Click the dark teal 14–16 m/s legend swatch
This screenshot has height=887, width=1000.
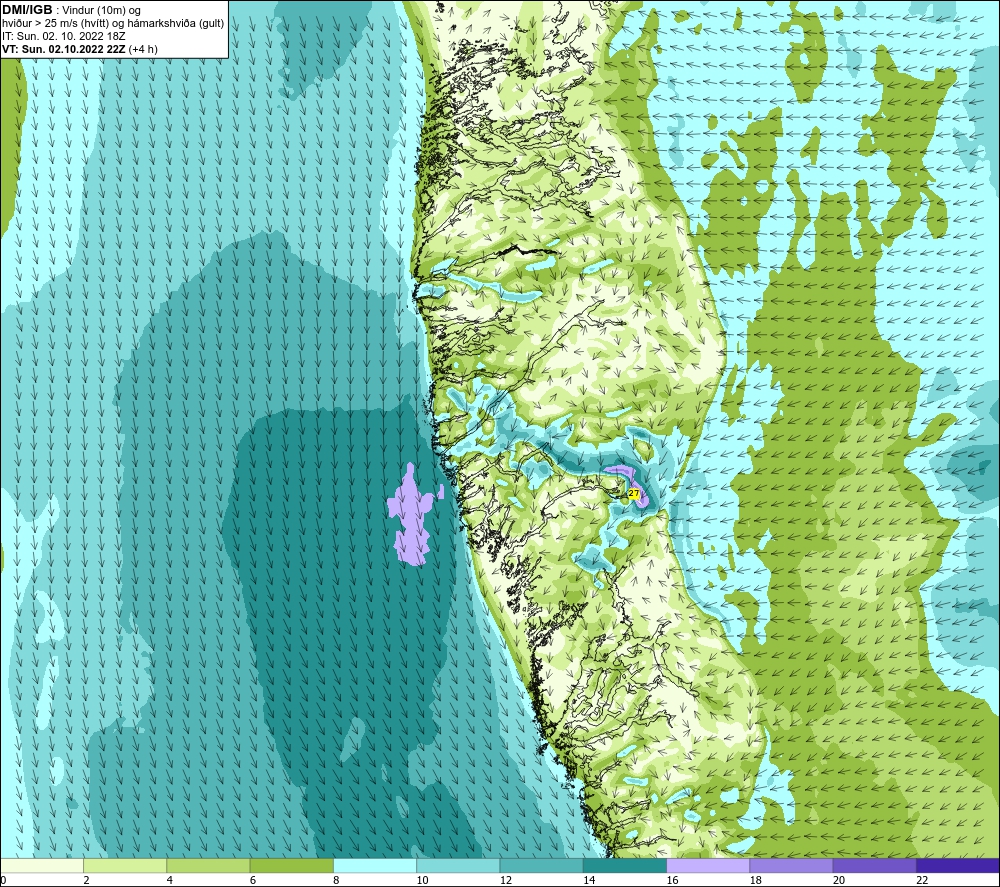click(625, 866)
